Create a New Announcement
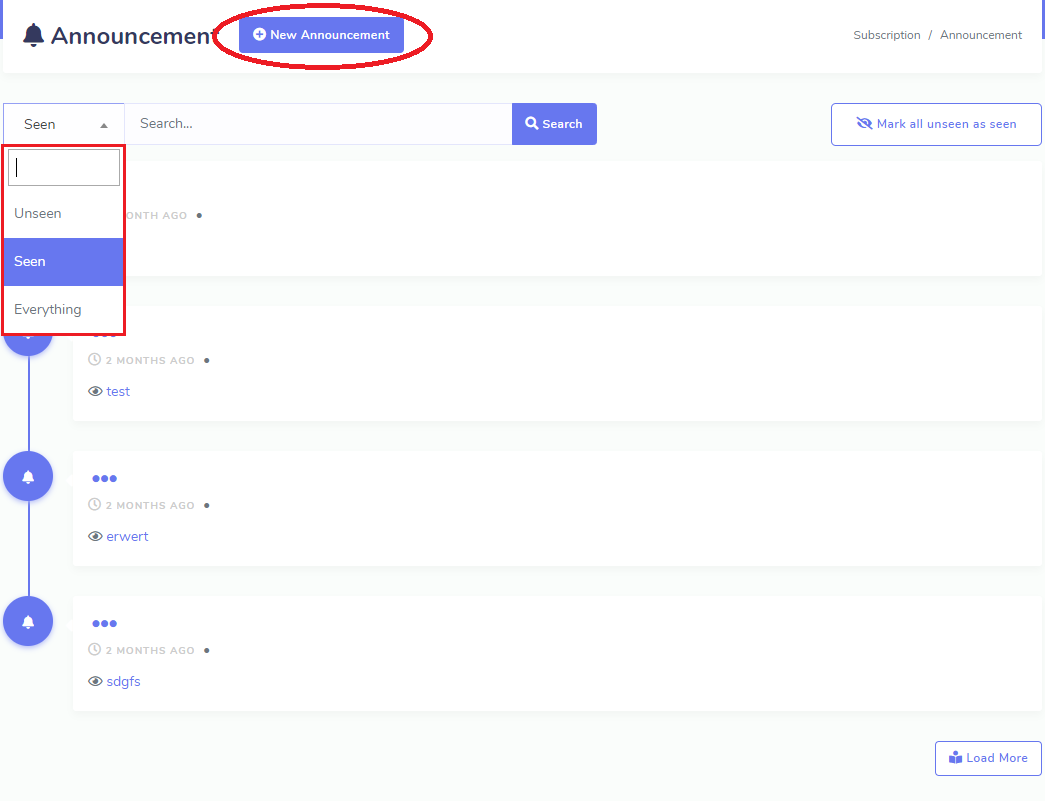1045x801 pixels. pos(321,35)
